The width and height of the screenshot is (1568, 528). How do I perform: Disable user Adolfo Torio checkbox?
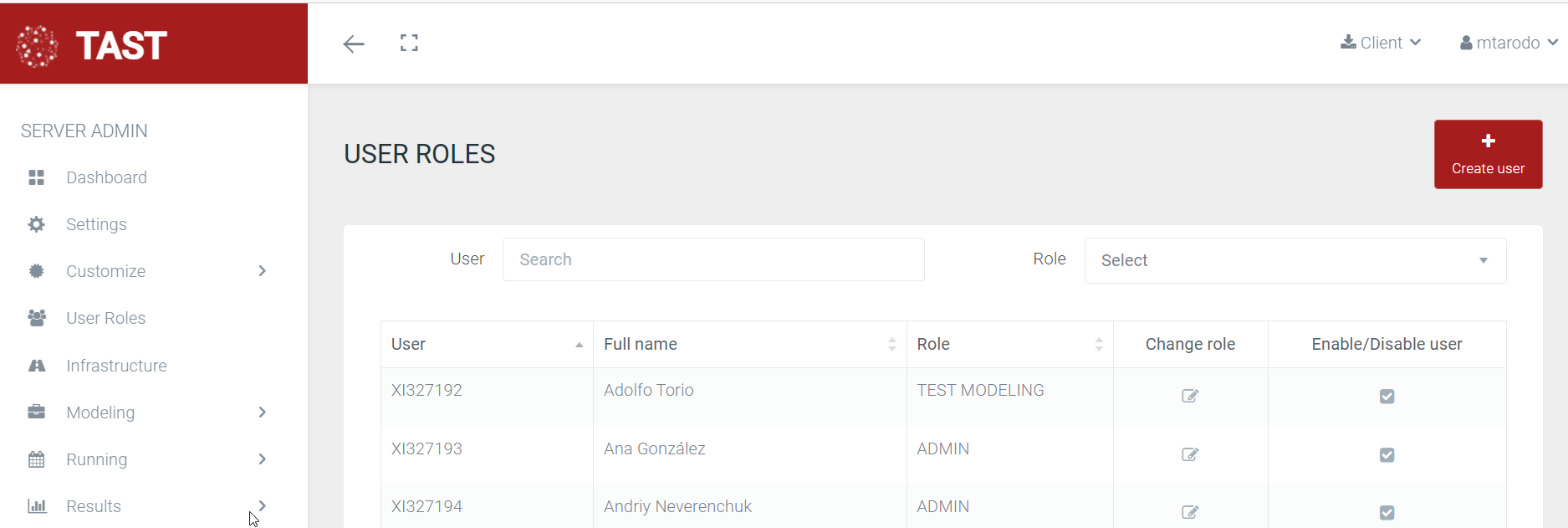[x=1387, y=397]
